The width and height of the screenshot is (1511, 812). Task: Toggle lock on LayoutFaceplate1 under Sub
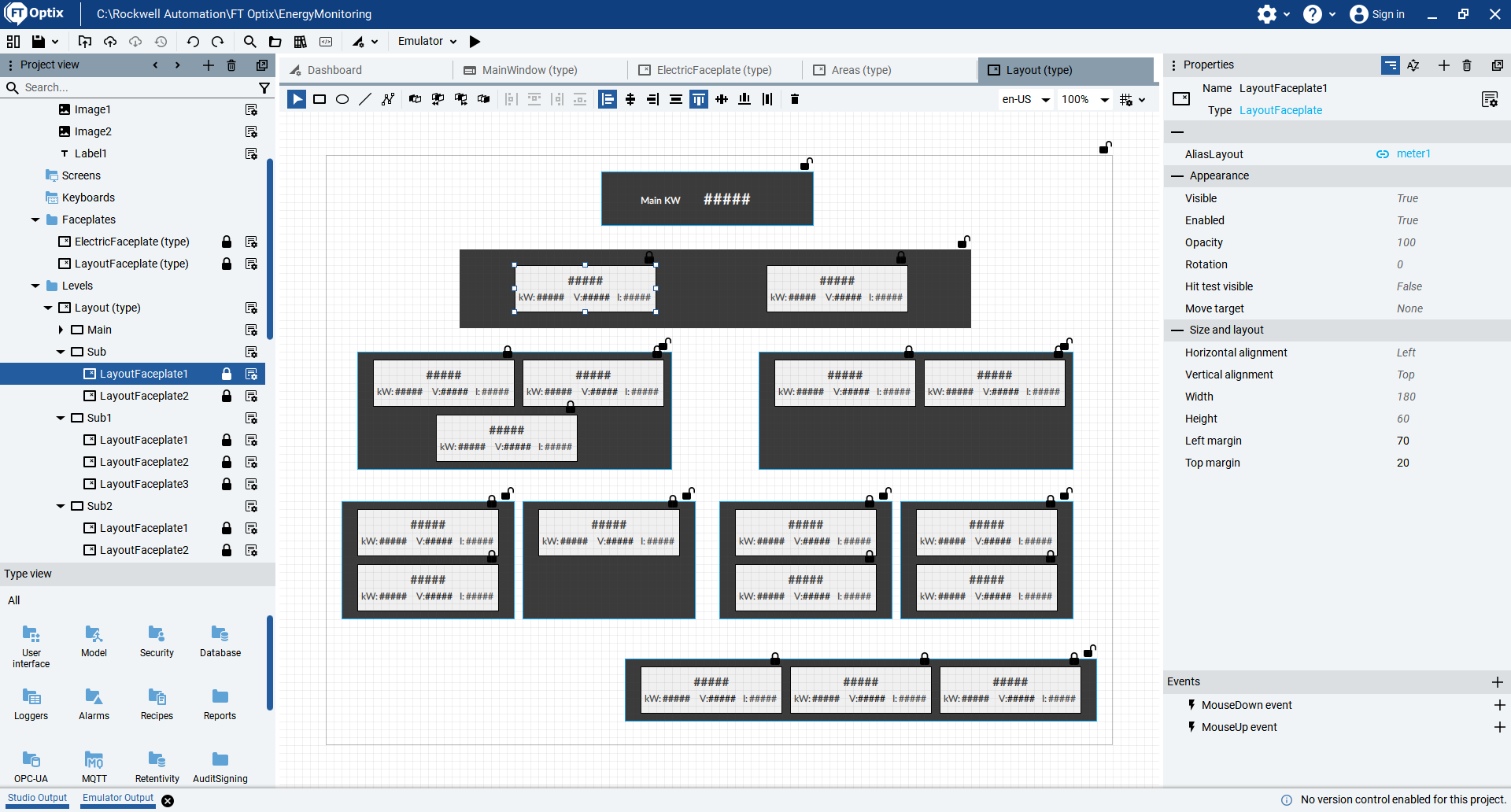[227, 374]
